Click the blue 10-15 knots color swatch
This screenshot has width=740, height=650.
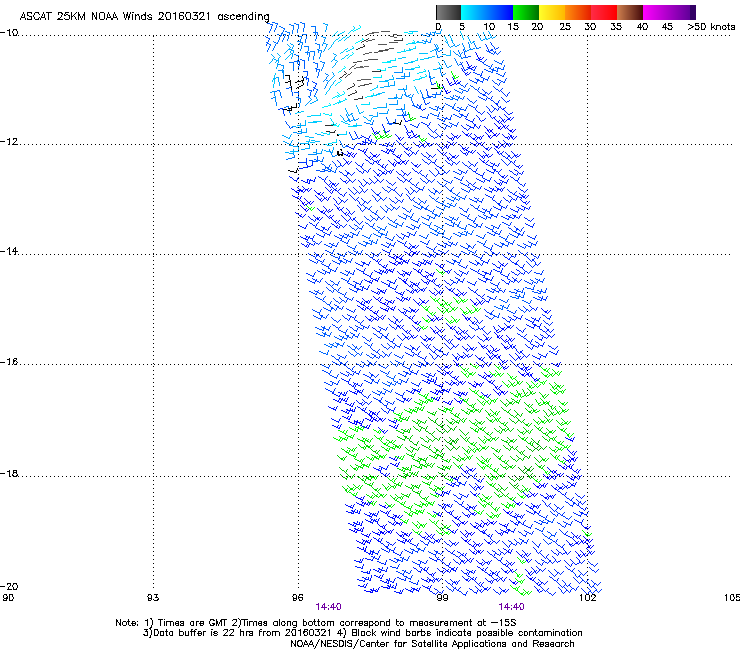click(x=500, y=12)
